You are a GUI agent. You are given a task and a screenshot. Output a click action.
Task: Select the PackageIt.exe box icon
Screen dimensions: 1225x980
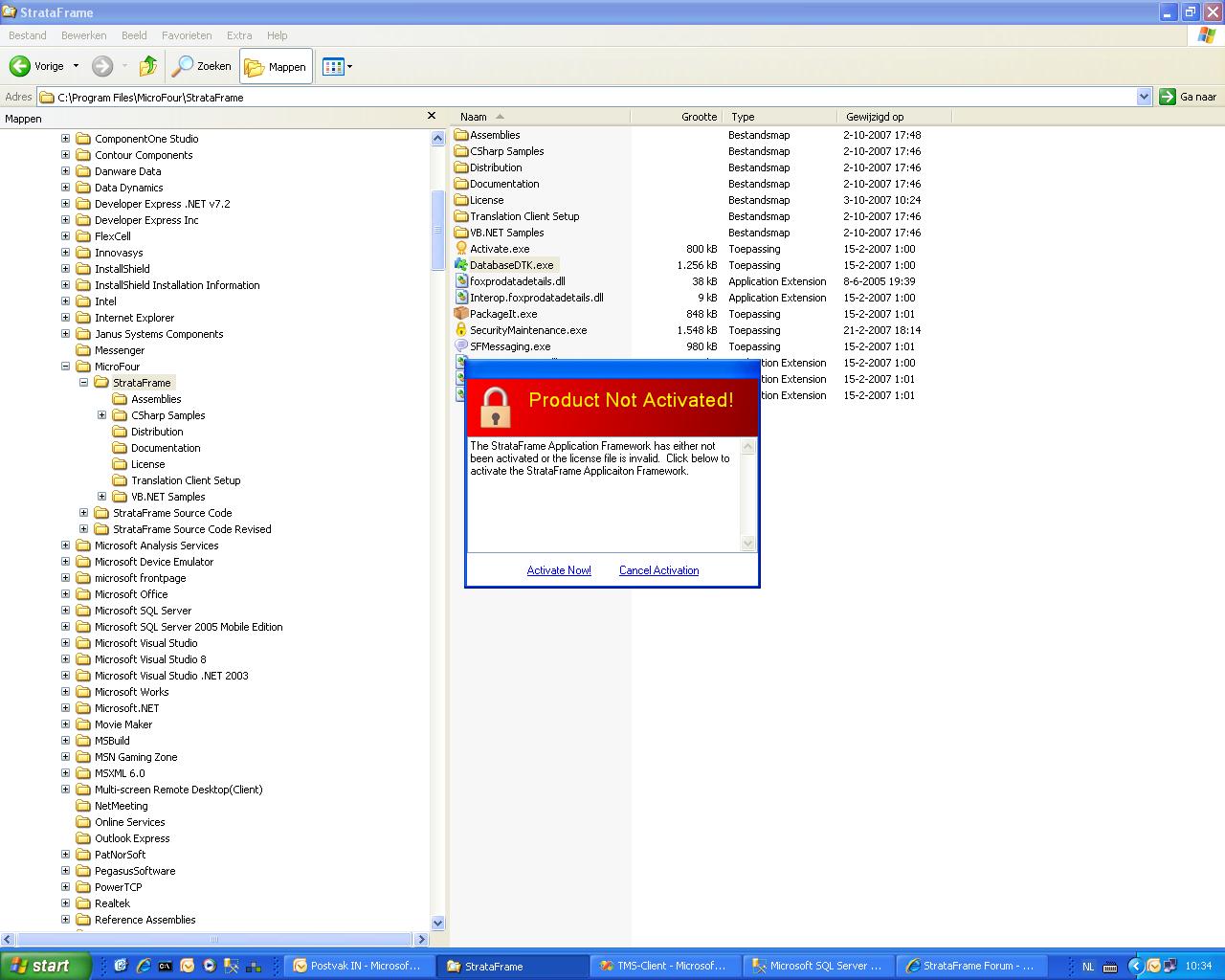click(461, 314)
